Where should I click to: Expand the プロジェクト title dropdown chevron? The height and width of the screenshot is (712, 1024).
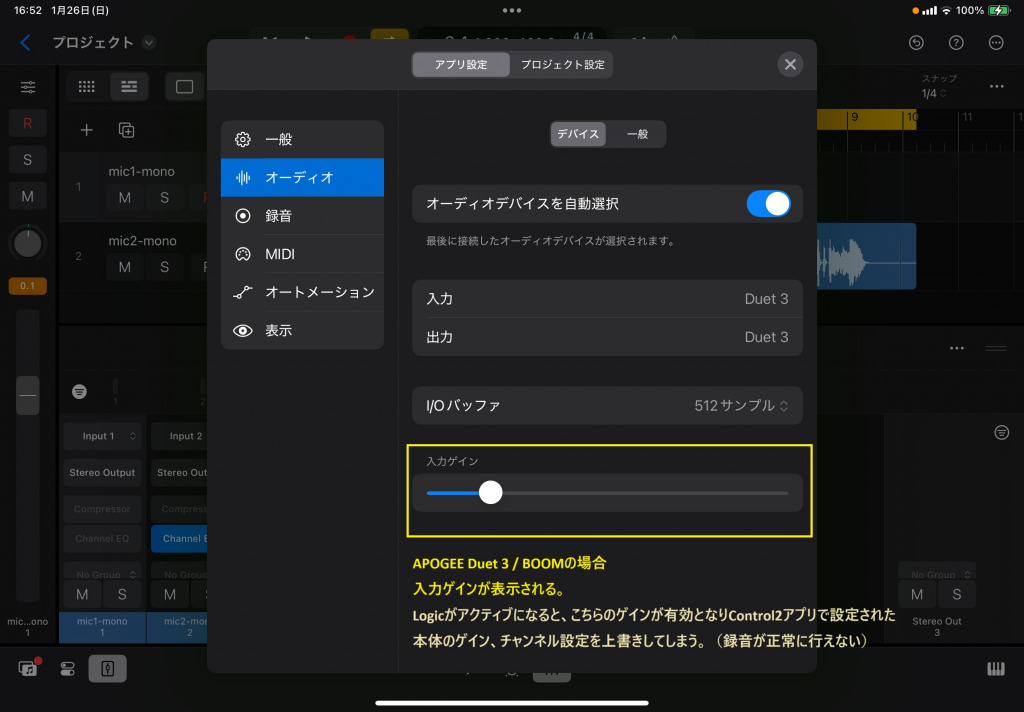click(x=149, y=42)
